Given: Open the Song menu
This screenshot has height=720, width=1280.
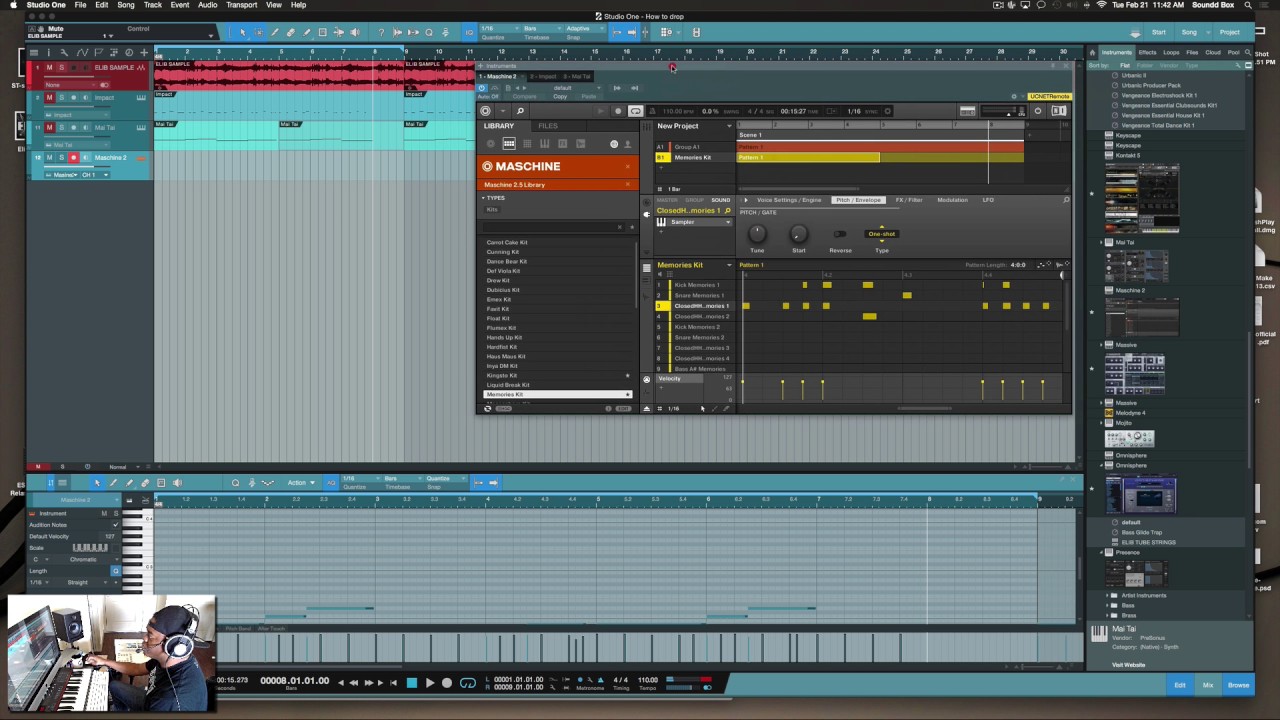Looking at the screenshot, I should coord(126,5).
